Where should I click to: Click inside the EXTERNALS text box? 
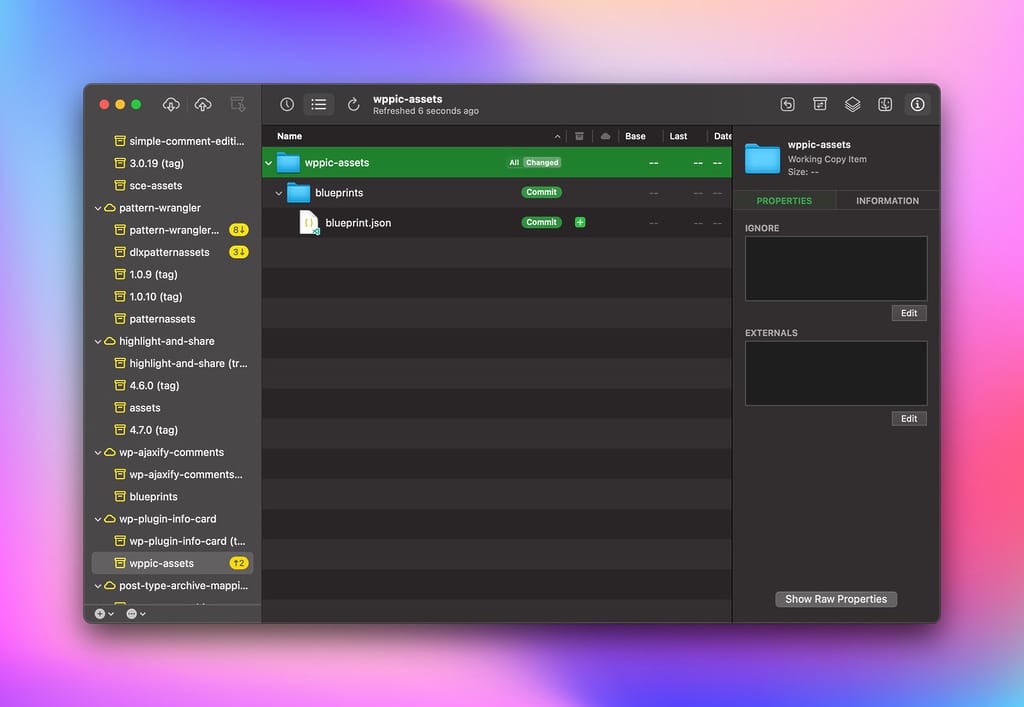(x=836, y=373)
